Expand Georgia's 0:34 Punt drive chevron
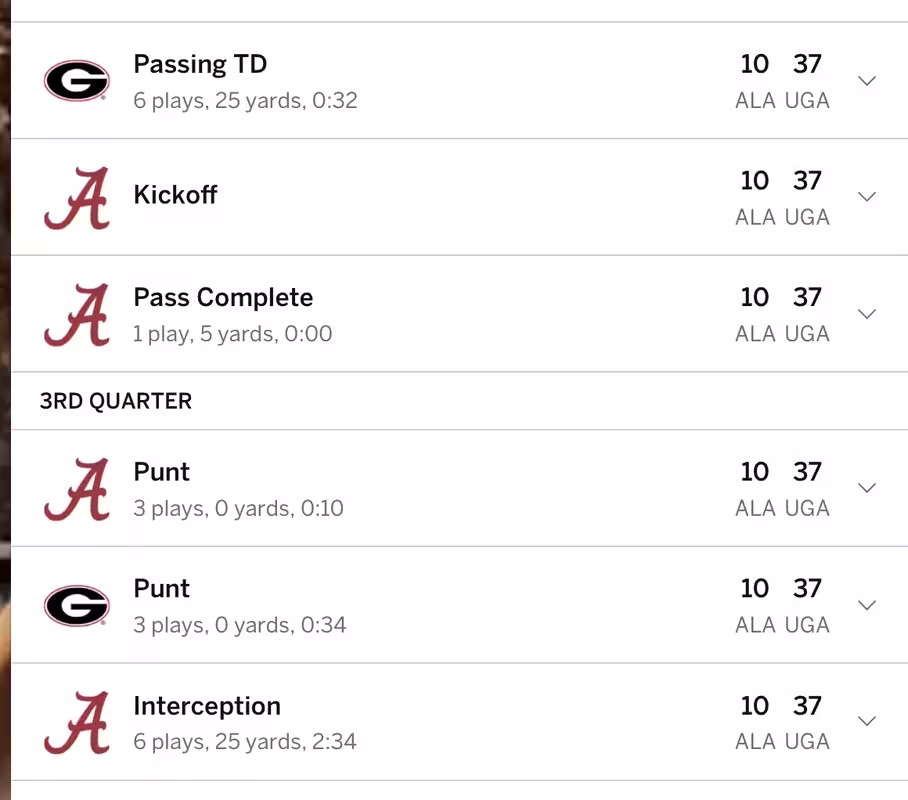This screenshot has width=908, height=800. click(867, 605)
